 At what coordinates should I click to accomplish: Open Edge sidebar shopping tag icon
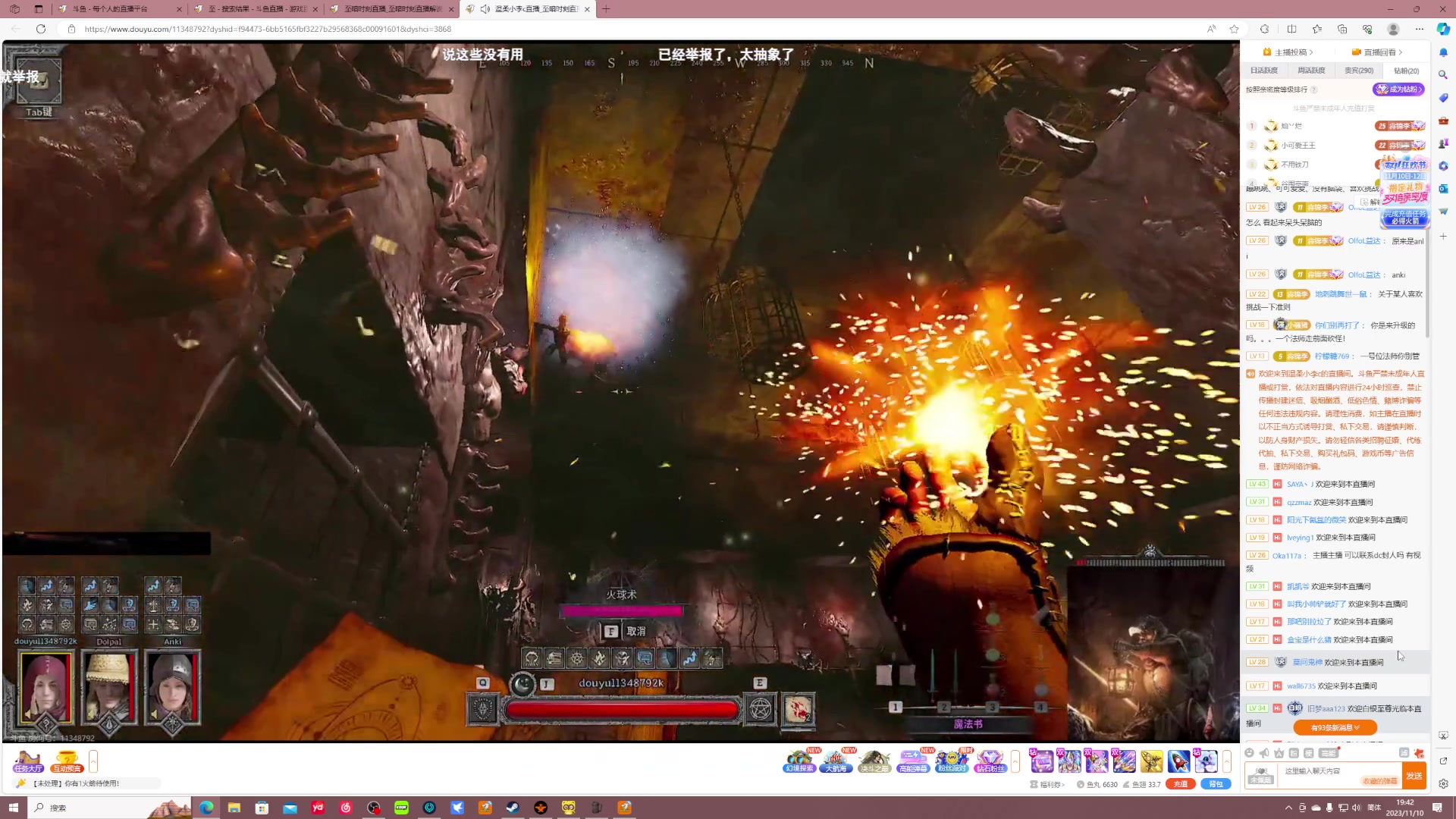point(1443,97)
